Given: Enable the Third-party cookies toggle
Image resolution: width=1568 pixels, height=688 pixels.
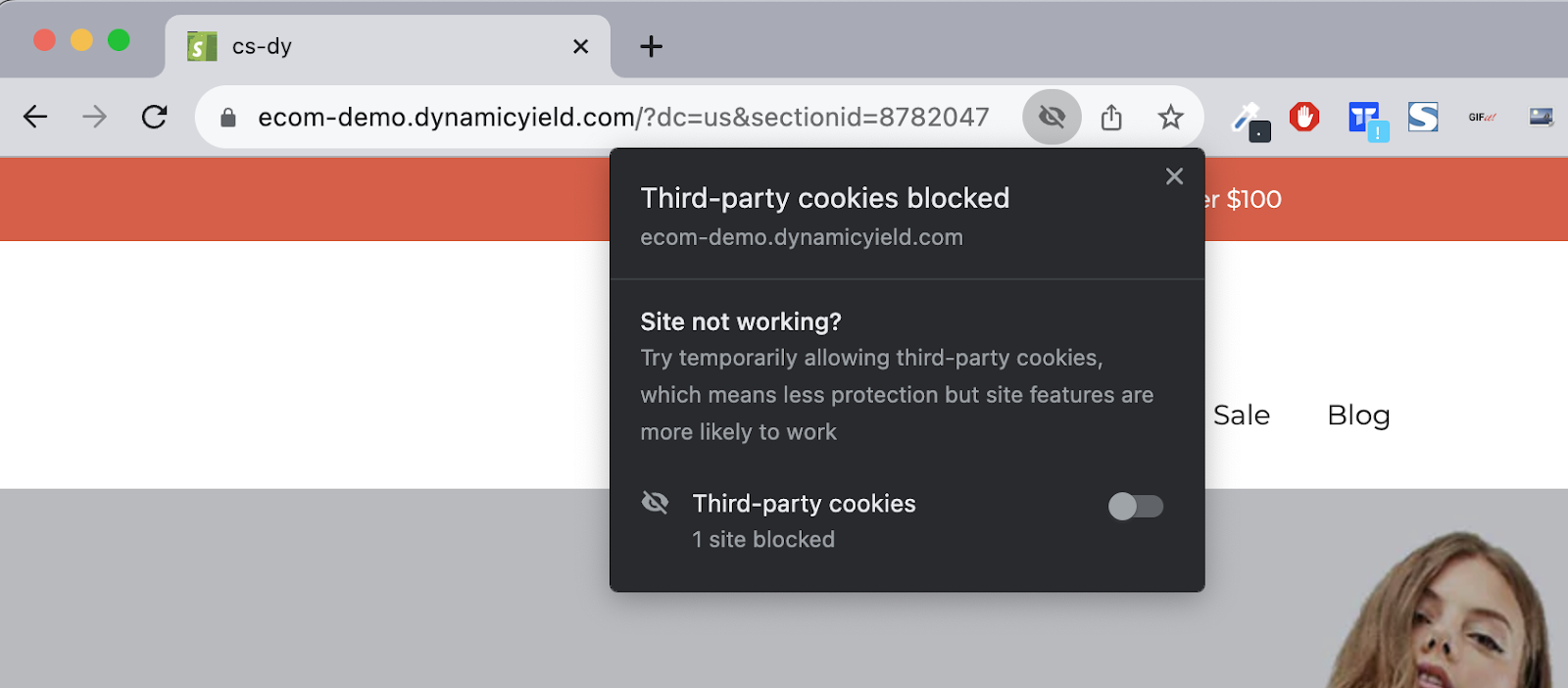Looking at the screenshot, I should coord(1135,506).
